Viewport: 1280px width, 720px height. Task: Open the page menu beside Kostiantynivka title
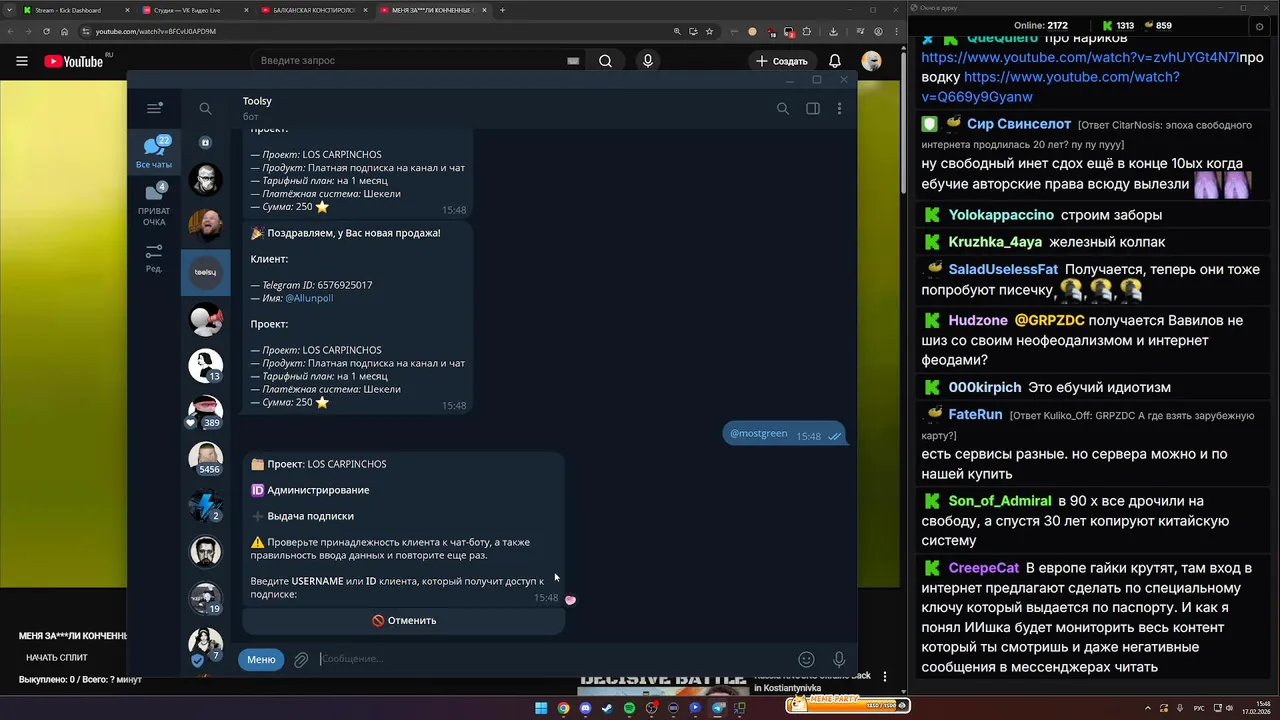pos(884,677)
